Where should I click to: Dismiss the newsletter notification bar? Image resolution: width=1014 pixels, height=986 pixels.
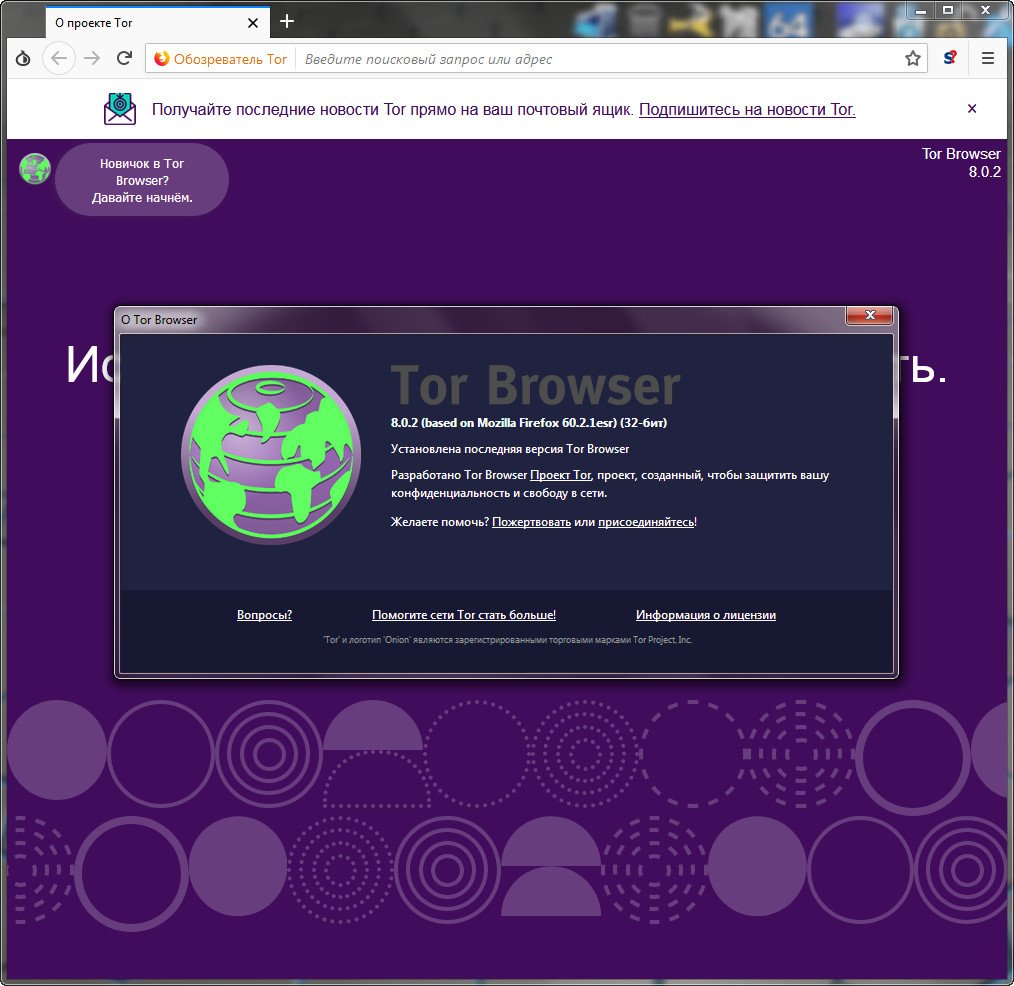point(971,109)
